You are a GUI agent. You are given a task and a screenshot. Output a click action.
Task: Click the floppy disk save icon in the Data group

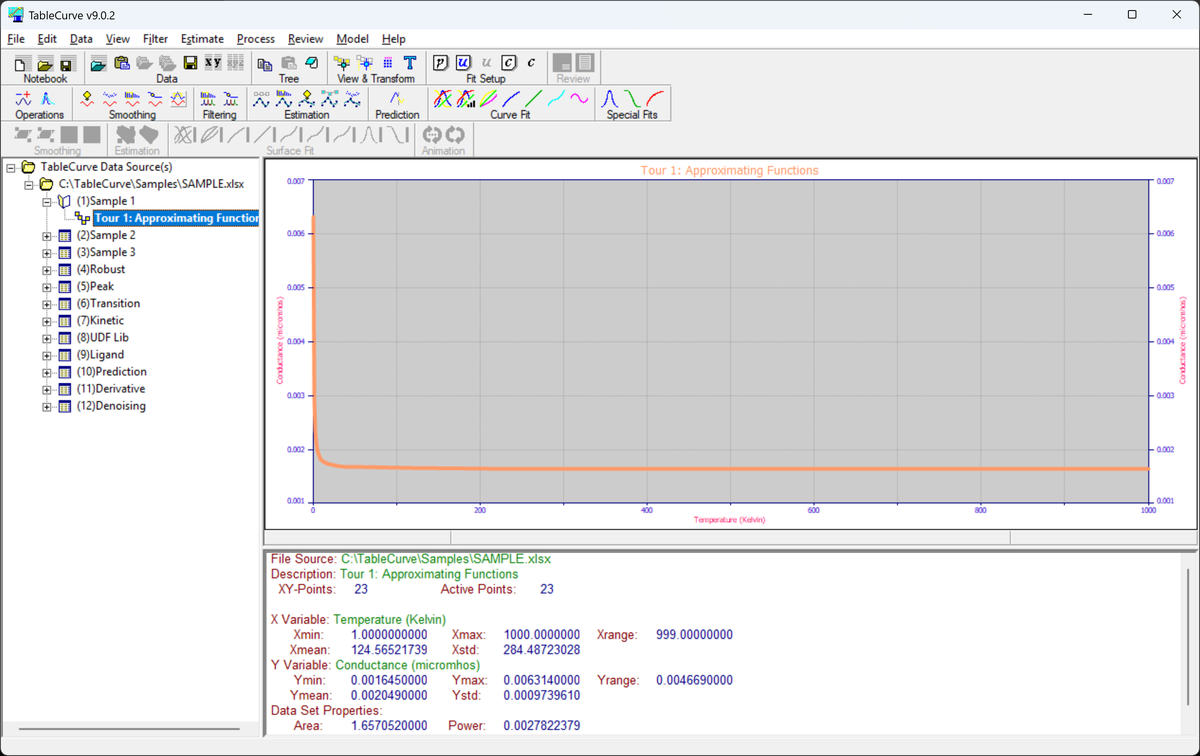click(x=190, y=64)
